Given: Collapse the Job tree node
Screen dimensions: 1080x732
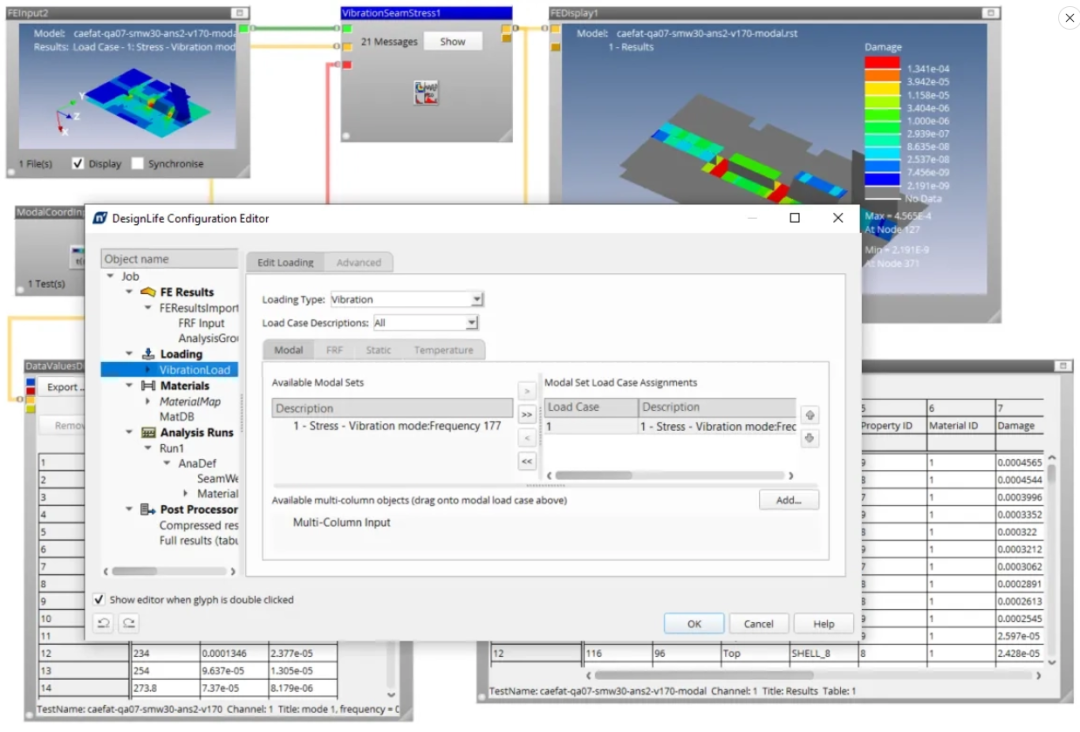Looking at the screenshot, I should (x=110, y=276).
